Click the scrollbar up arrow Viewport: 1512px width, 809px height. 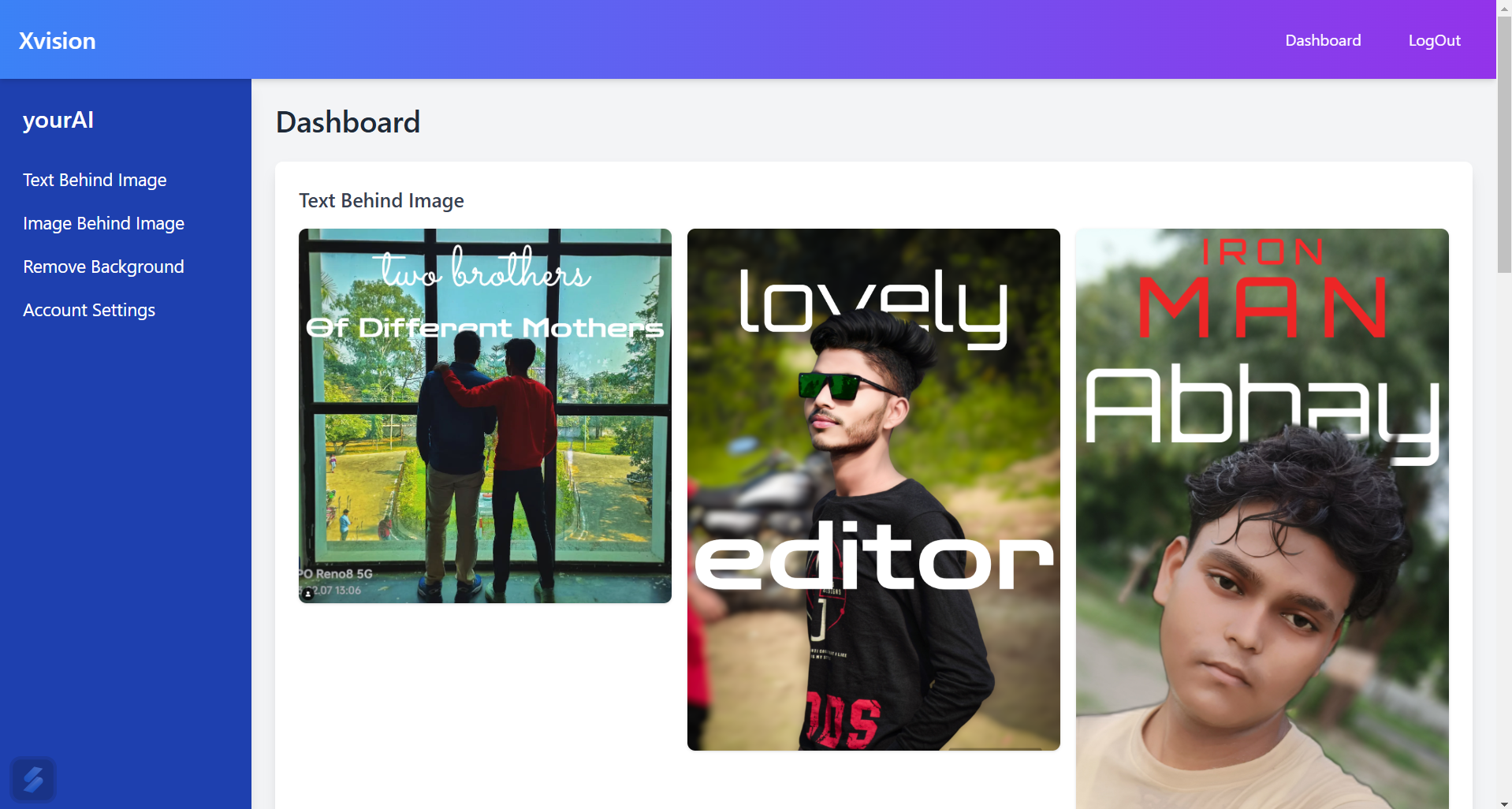tap(1504, 6)
